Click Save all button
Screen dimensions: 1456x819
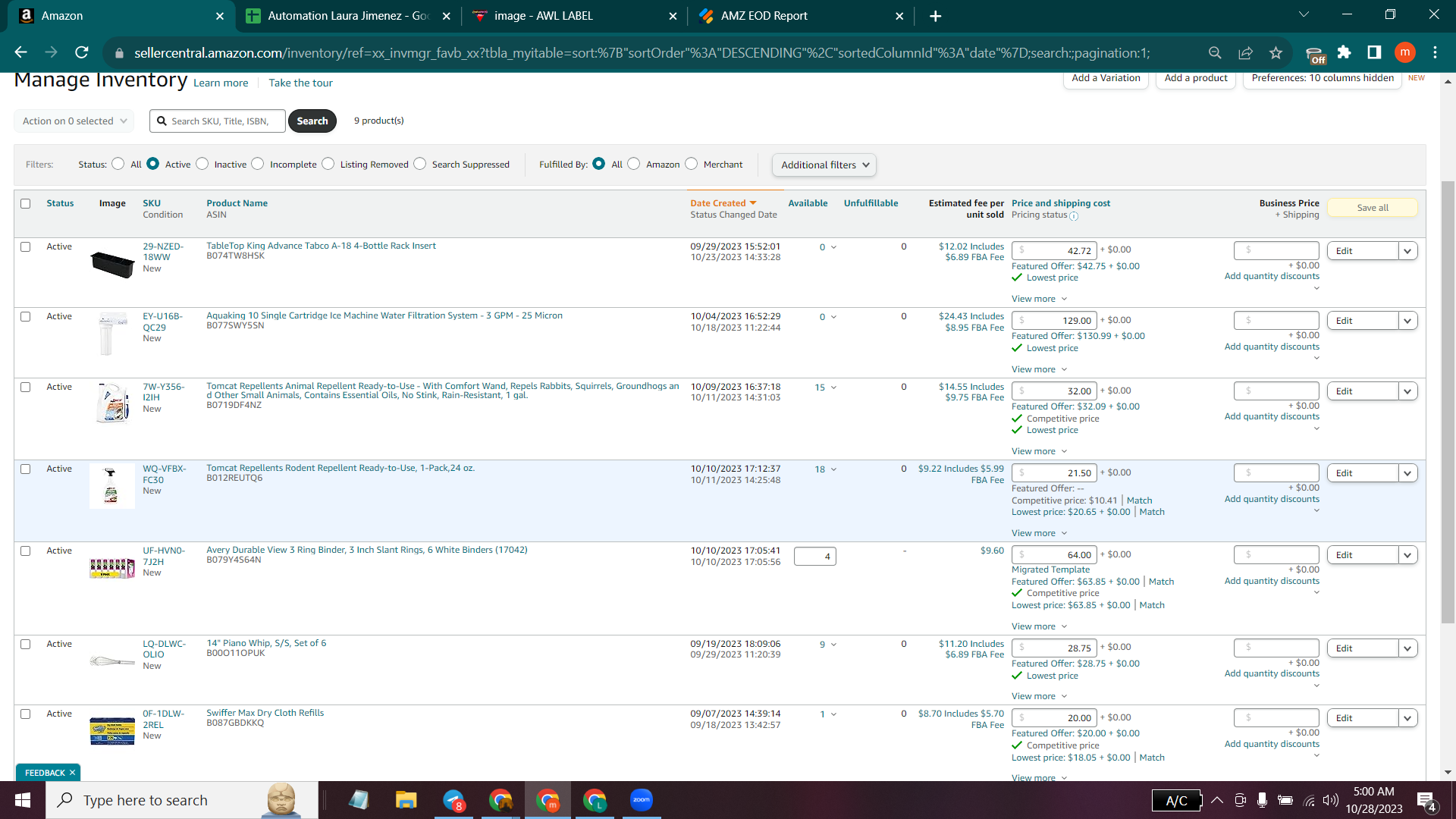1373,208
